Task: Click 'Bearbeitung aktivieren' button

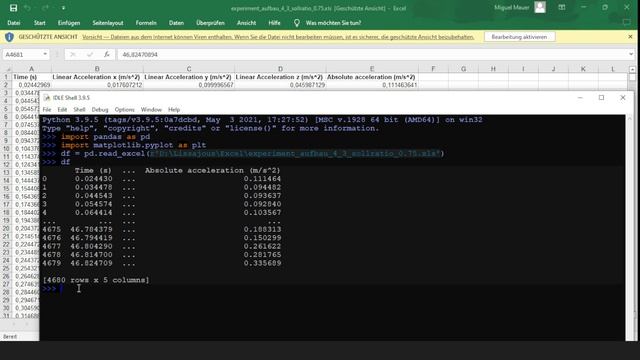Action: (519, 37)
